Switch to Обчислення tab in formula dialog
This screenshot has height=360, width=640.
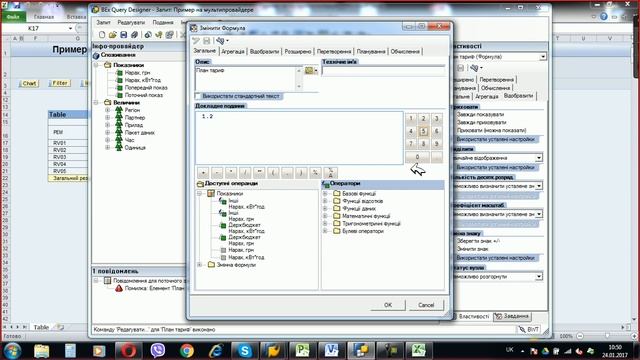click(405, 51)
